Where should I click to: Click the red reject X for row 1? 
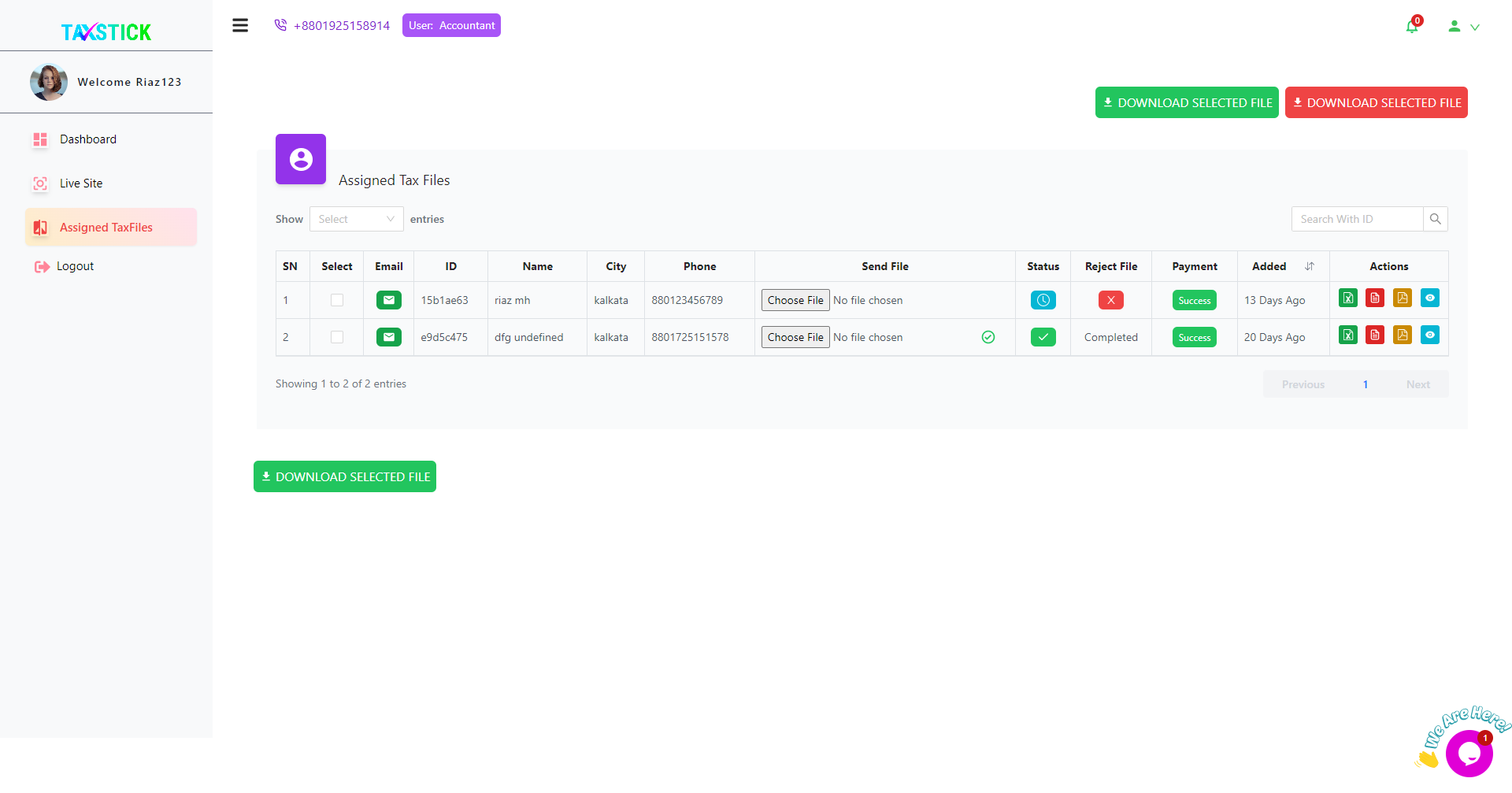[1110, 300]
